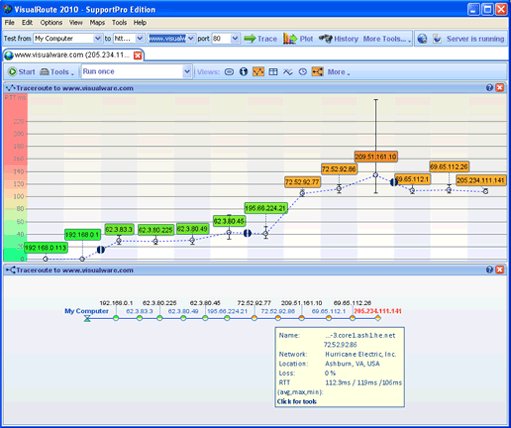Viewport: 511px width, 428px height.
Task: Click the graph point for hop 209.51.161.10
Action: tap(376, 175)
